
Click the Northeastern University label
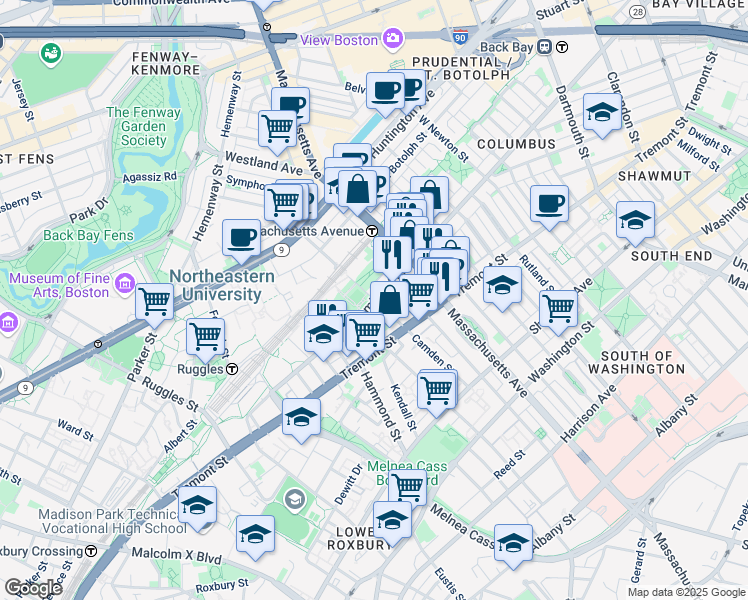click(222, 285)
